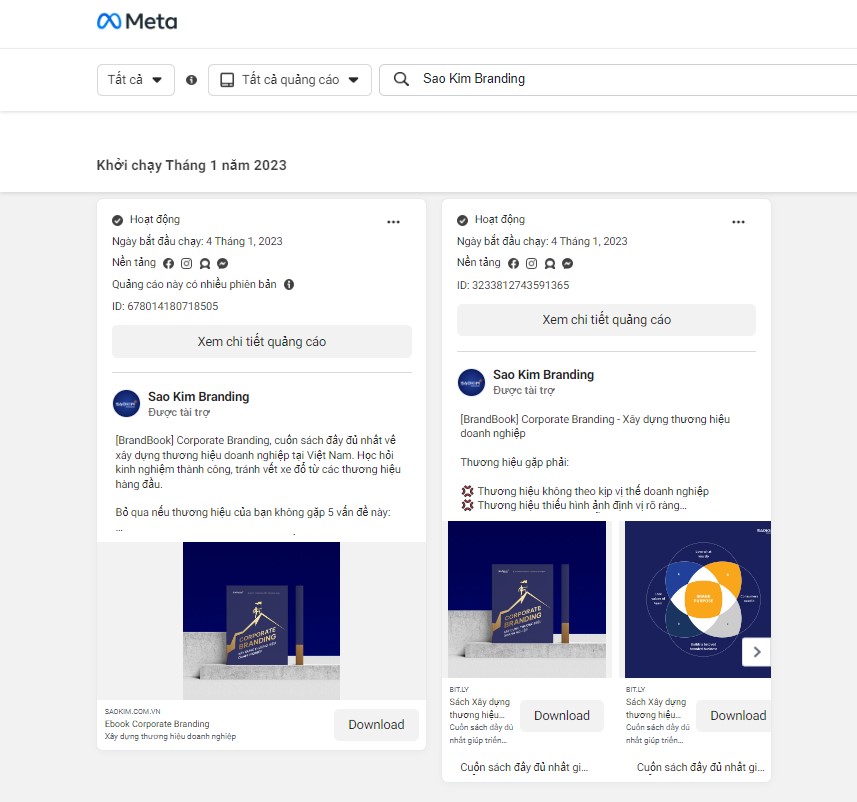Click the Messenger platform icon on first ad

(222, 263)
